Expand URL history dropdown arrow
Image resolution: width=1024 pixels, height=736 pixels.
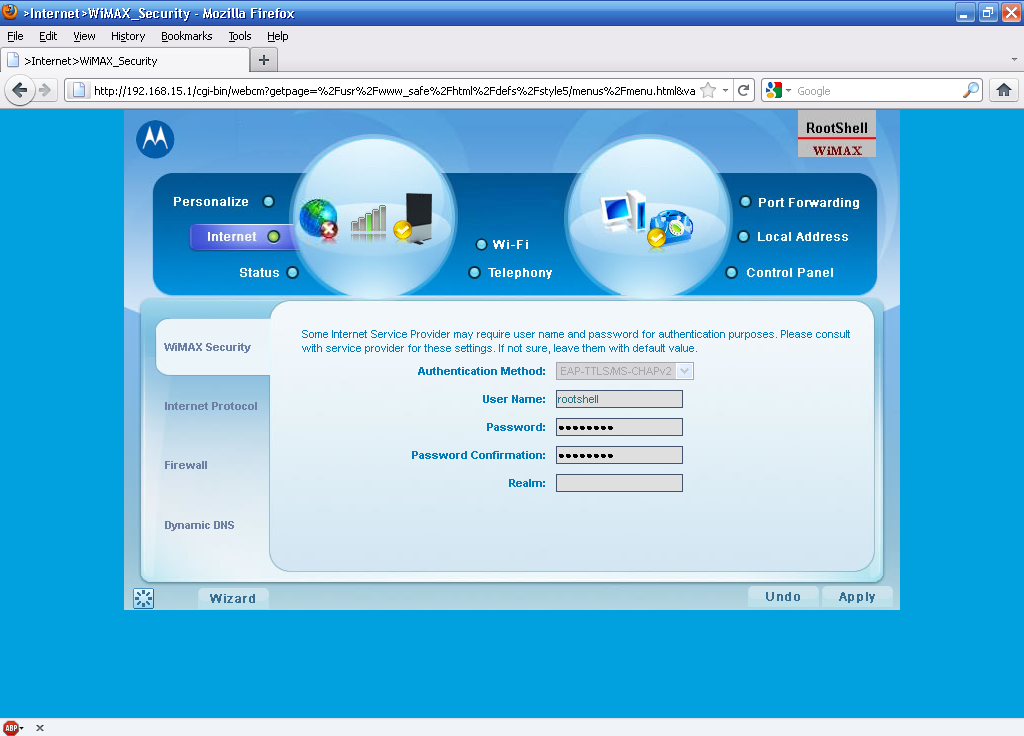pos(726,90)
